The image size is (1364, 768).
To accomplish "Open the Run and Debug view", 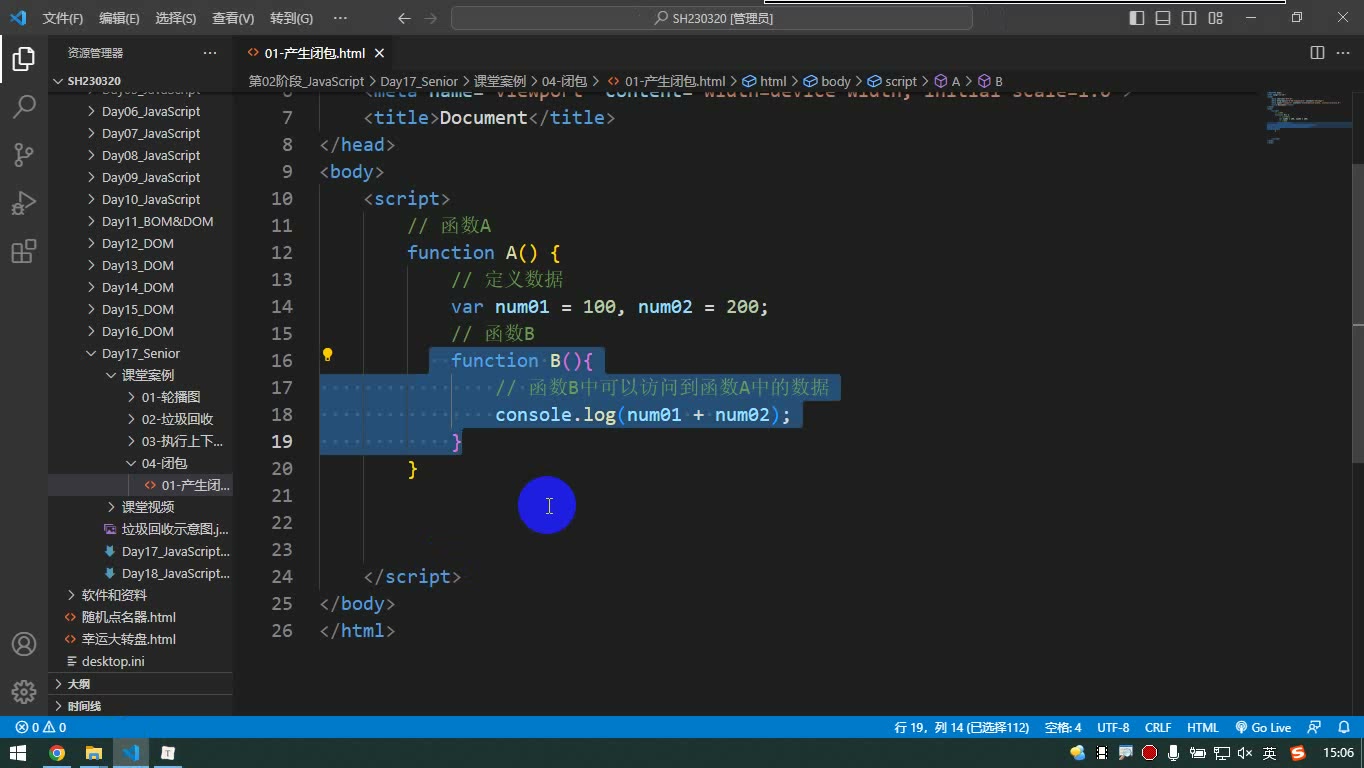I will (x=24, y=203).
